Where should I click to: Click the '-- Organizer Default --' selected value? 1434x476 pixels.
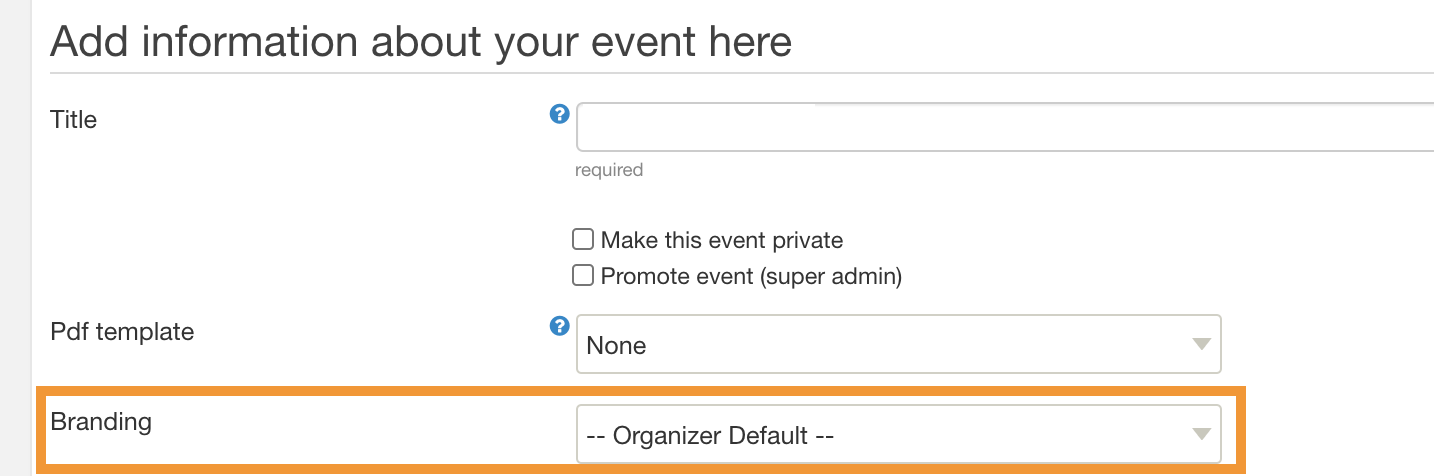point(710,435)
